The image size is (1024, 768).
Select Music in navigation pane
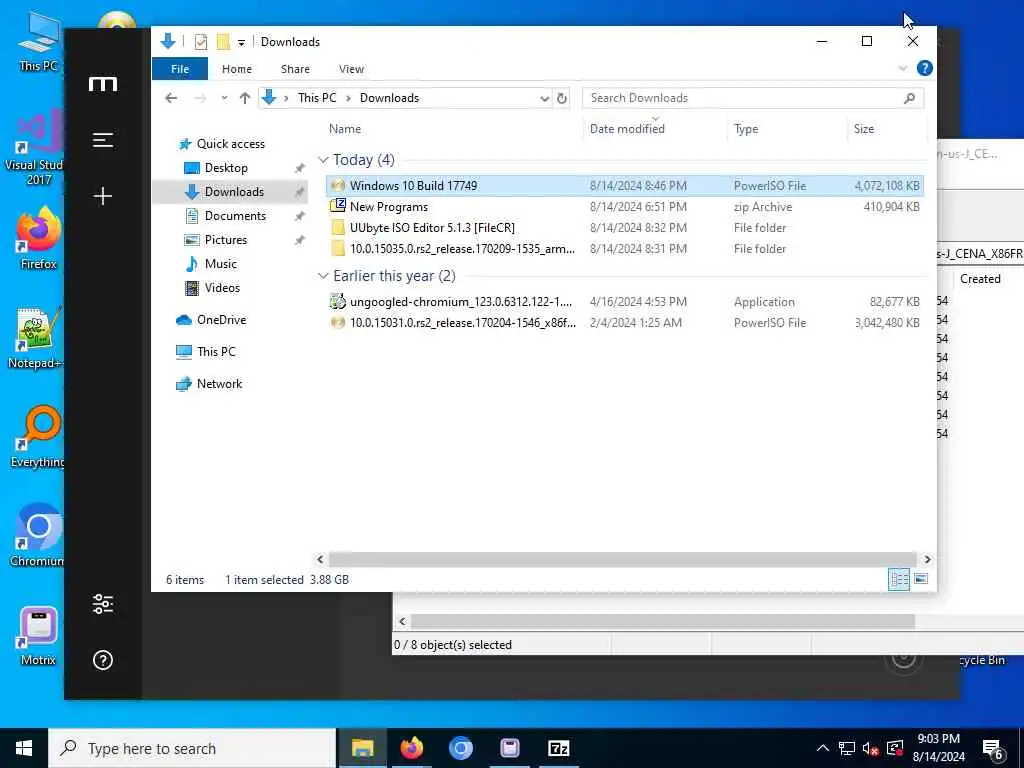point(220,264)
